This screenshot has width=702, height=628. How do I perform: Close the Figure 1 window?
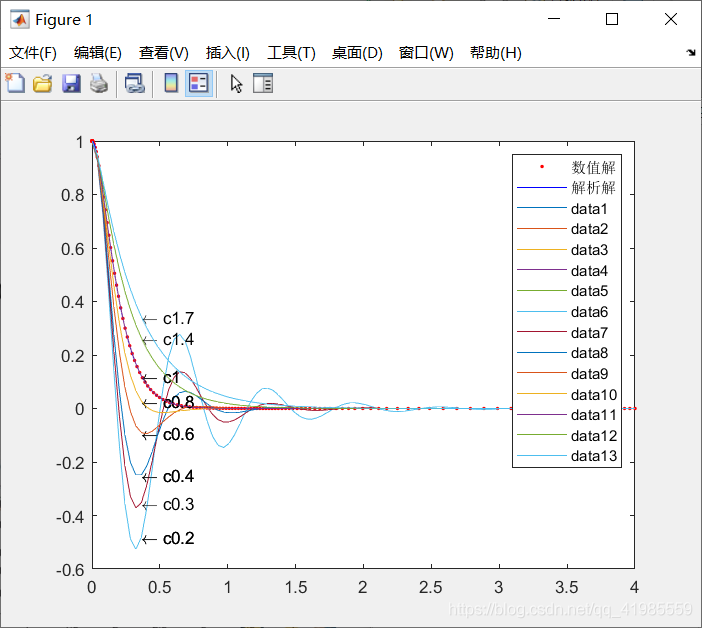tap(671, 19)
